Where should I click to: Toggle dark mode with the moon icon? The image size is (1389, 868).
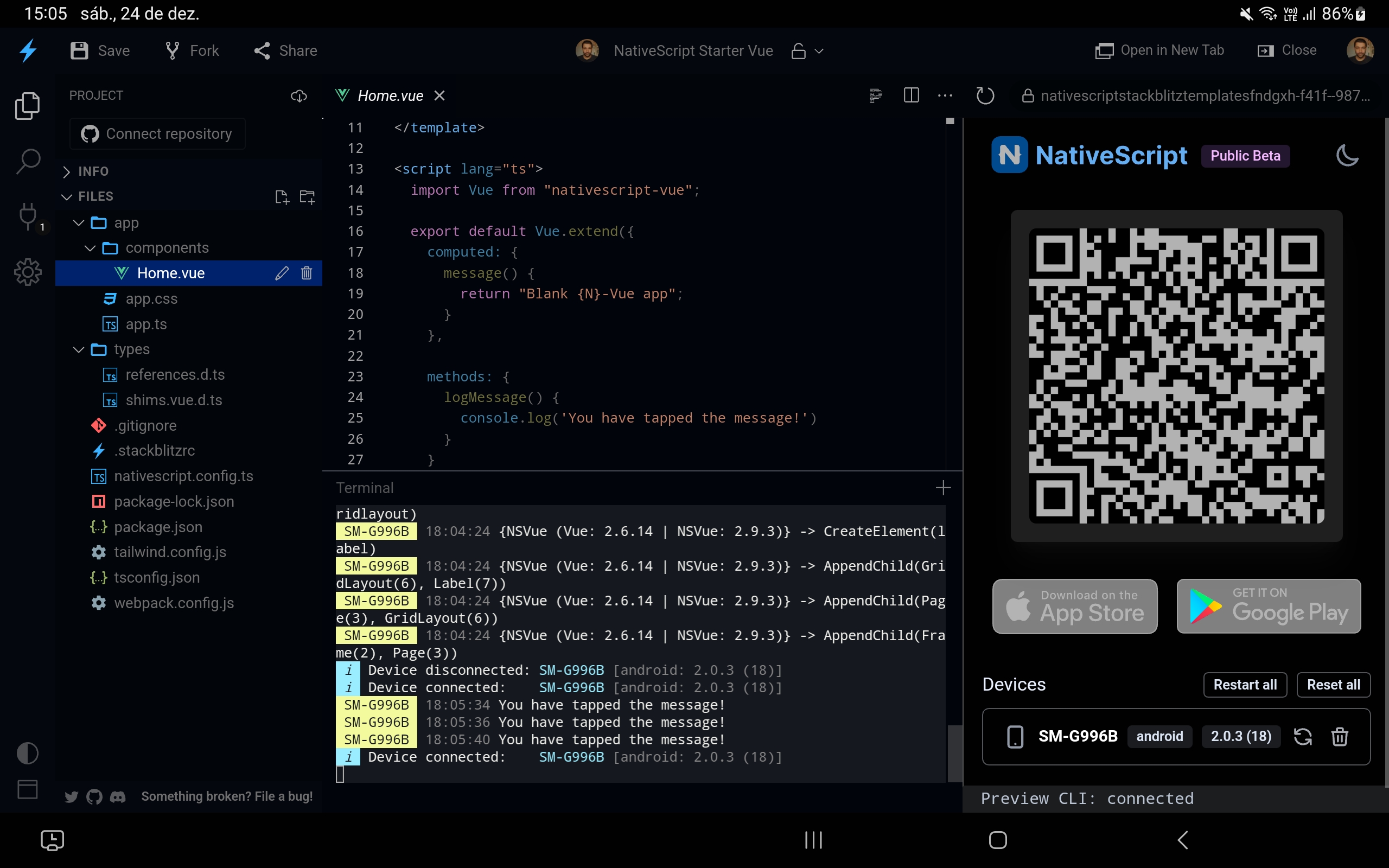(x=1348, y=155)
